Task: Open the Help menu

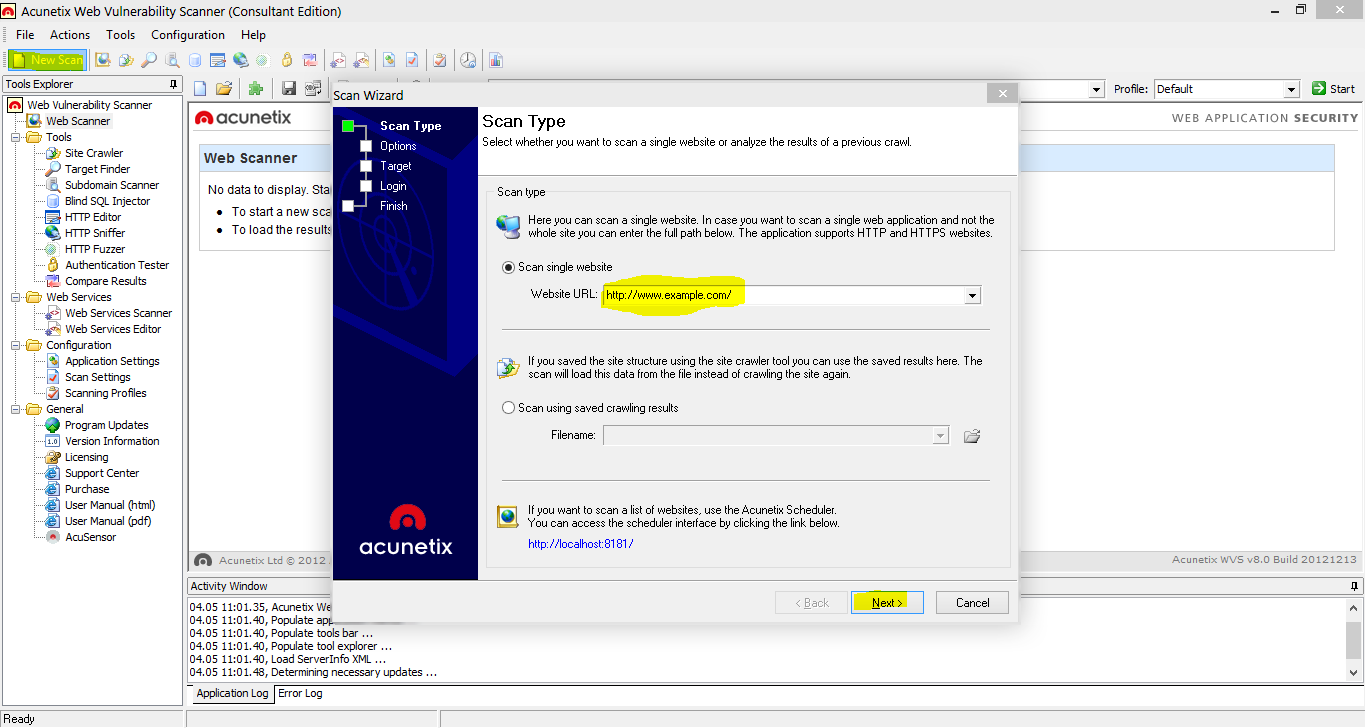Action: (x=253, y=35)
